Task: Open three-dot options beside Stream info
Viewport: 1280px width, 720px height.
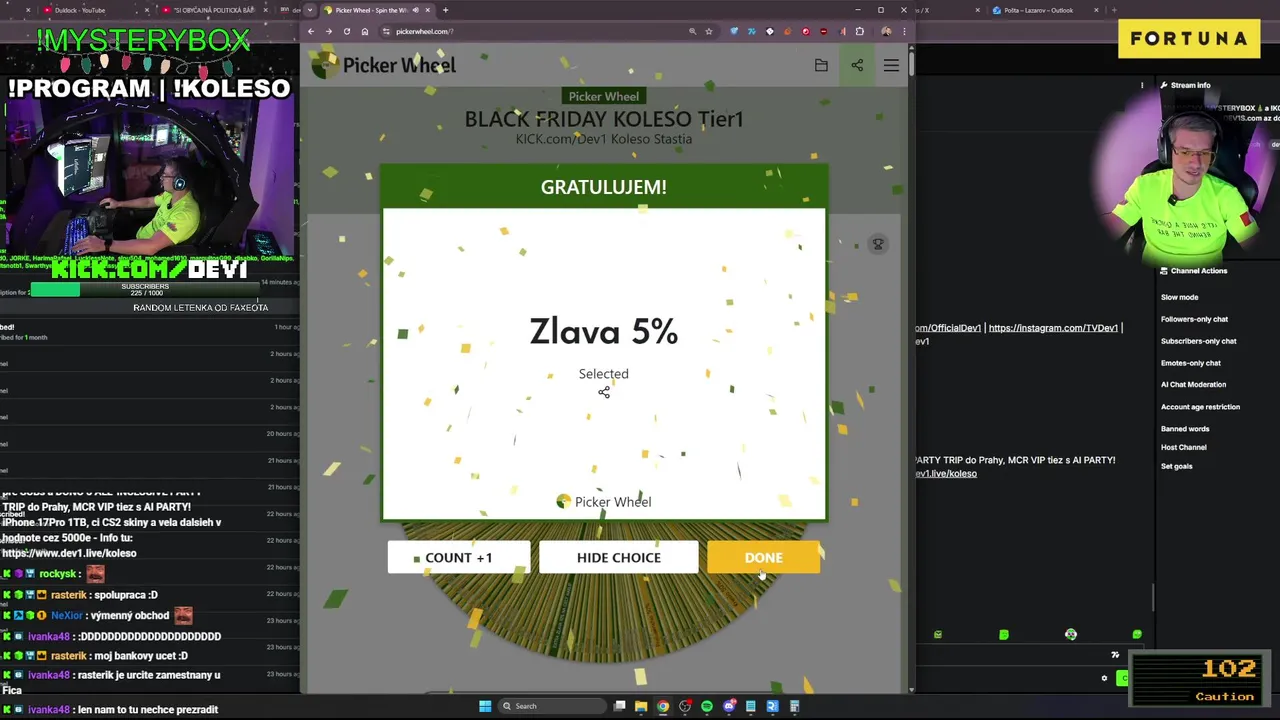Action: tap(1142, 85)
